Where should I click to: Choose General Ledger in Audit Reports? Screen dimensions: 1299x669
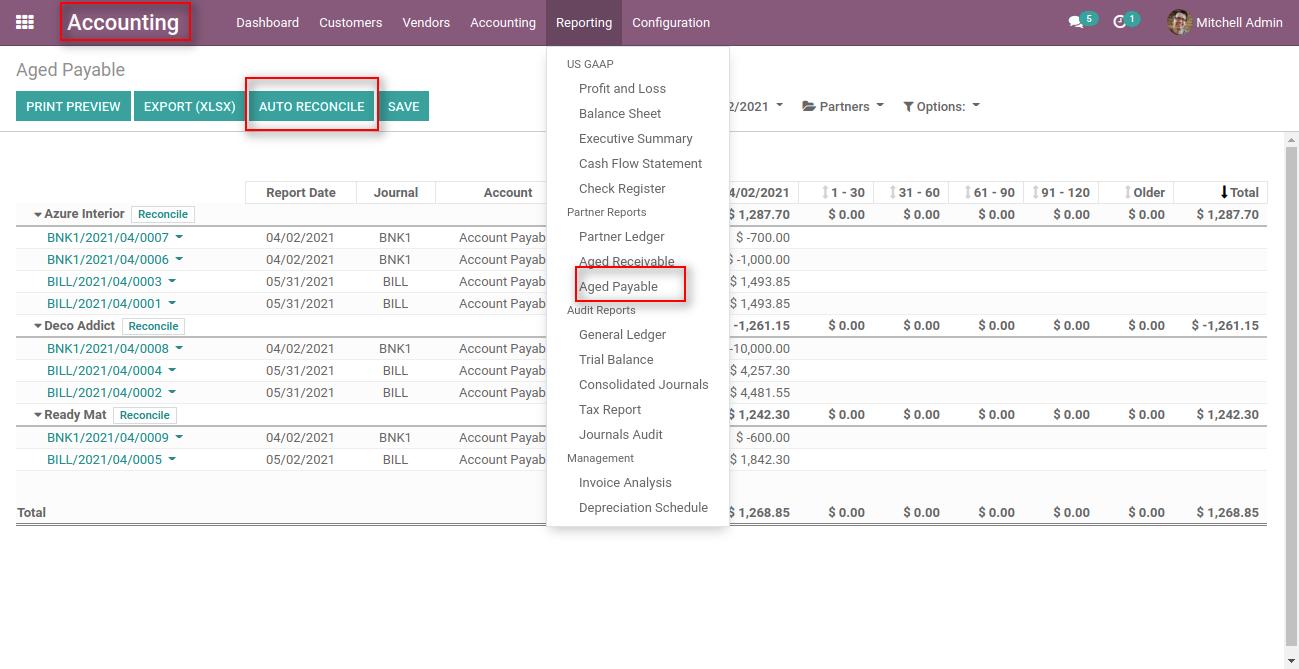point(622,334)
